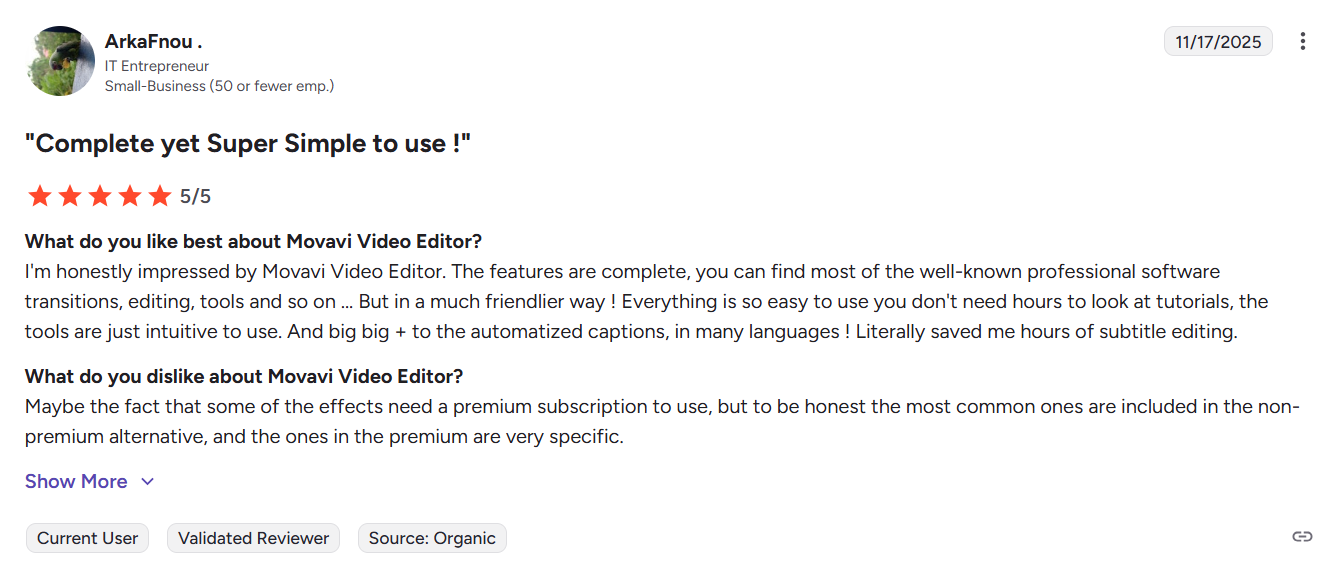
Task: Select the fifth rating star
Action: pos(160,196)
